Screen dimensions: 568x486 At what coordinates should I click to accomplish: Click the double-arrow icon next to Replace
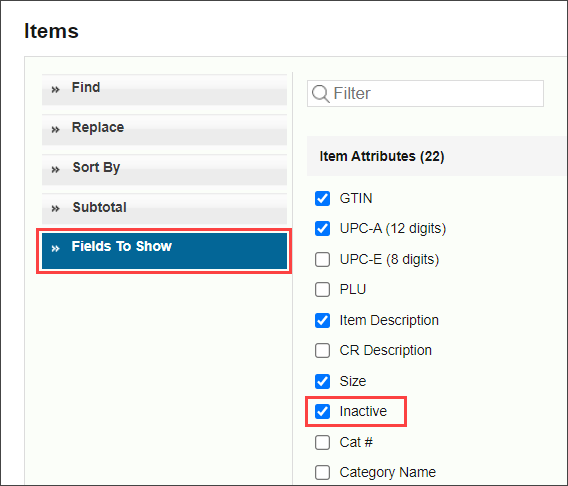[55, 129]
